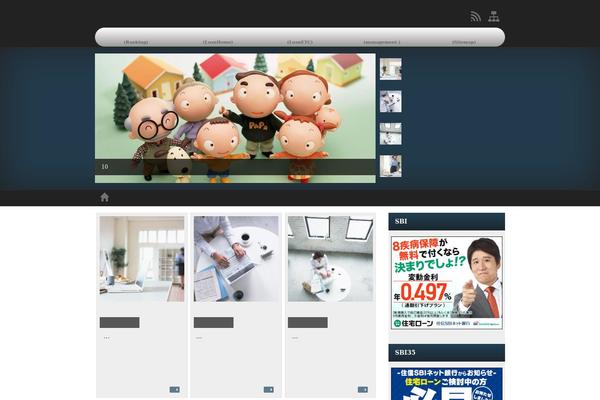Image resolution: width=600 pixels, height=400 pixels.
Task: Open the (management) menu item
Action: (382, 42)
